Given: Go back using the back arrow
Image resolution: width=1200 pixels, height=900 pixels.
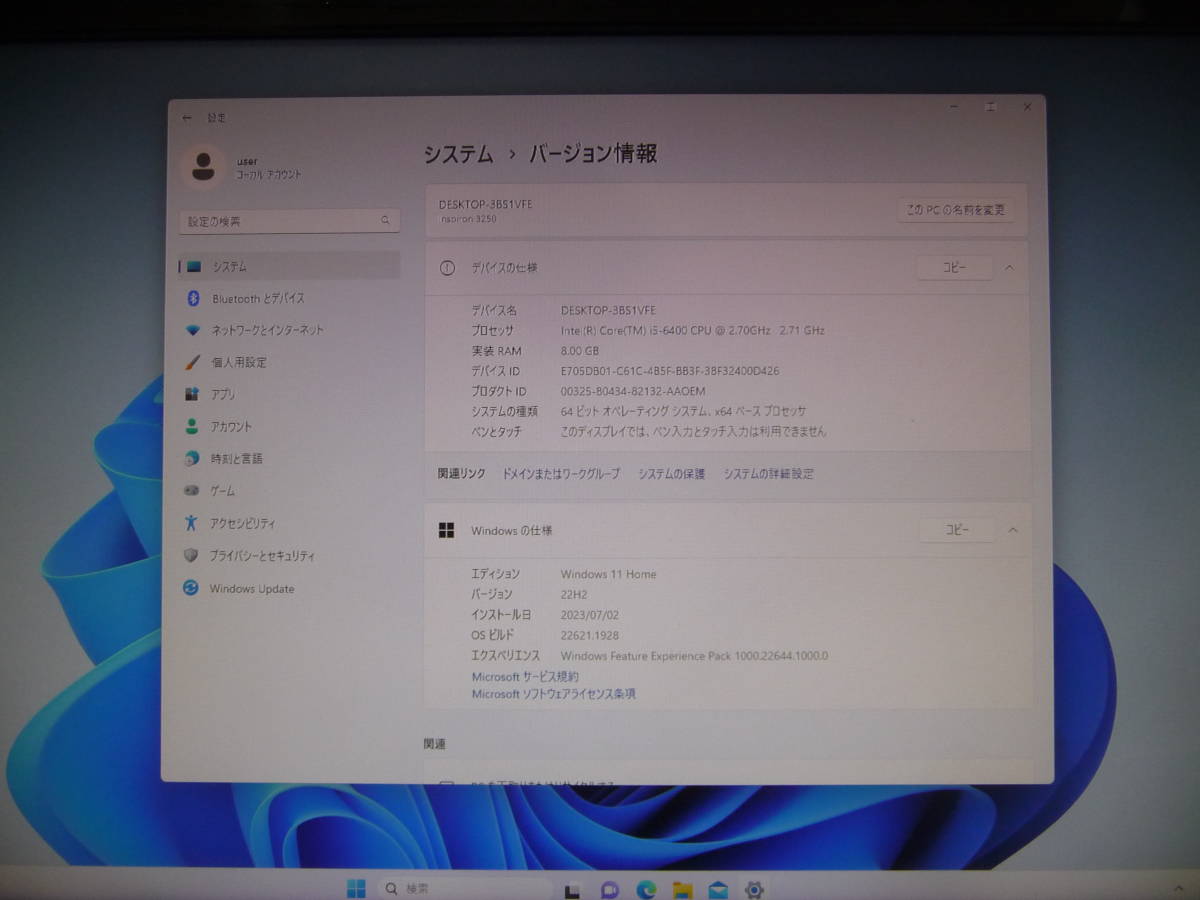Looking at the screenshot, I should pyautogui.click(x=187, y=118).
